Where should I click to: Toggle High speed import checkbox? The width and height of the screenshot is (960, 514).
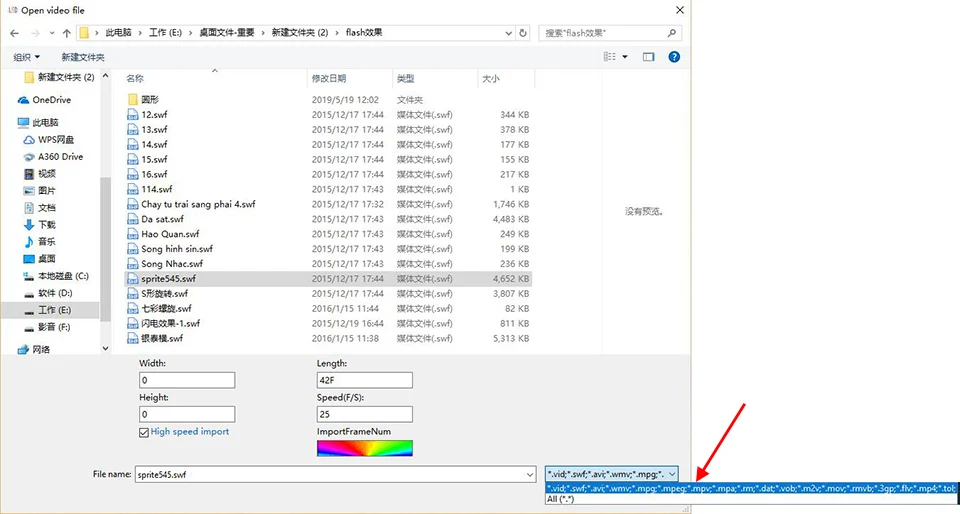coord(144,432)
